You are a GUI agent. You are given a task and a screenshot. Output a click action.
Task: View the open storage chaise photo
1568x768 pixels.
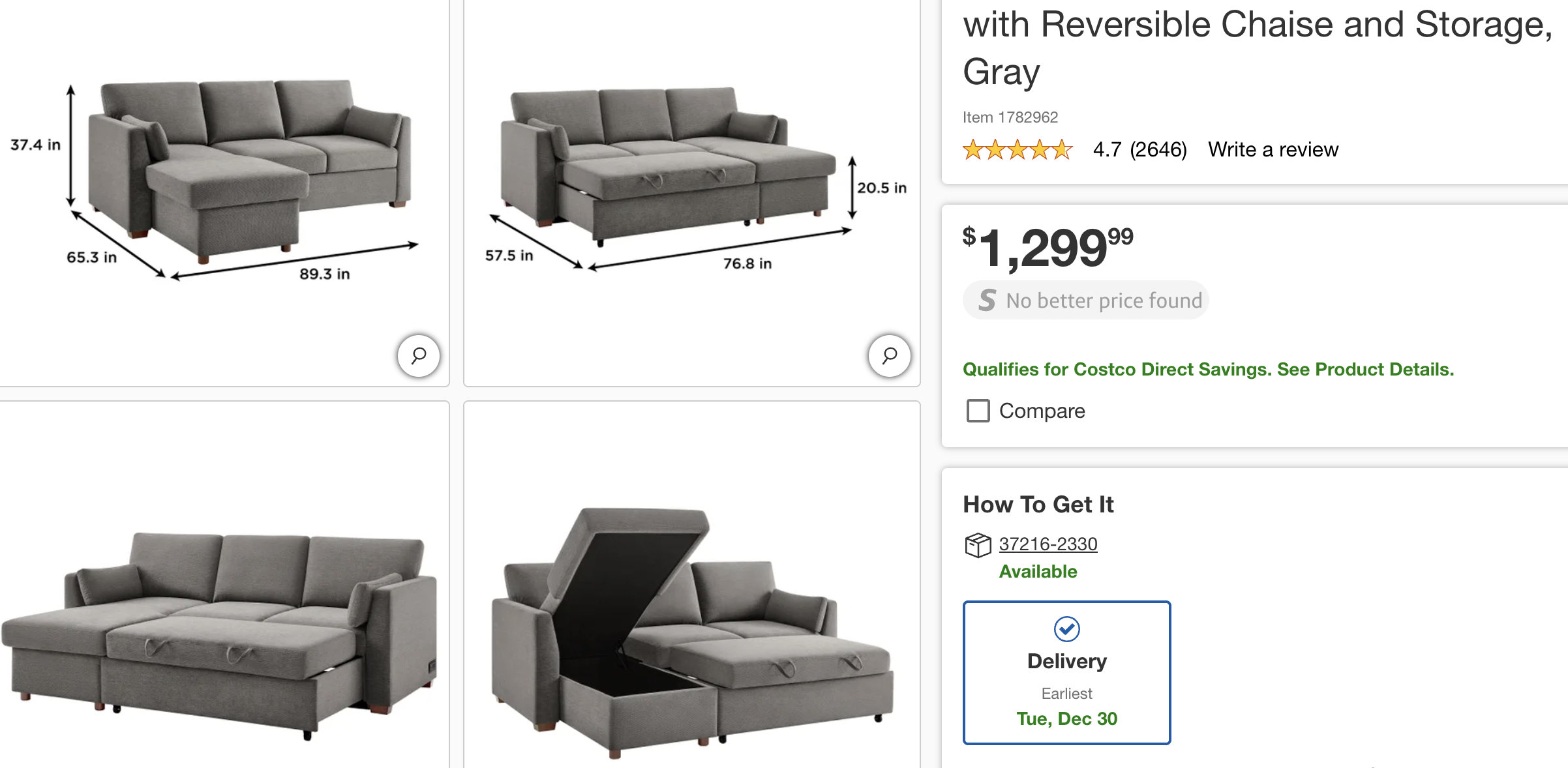(691, 619)
